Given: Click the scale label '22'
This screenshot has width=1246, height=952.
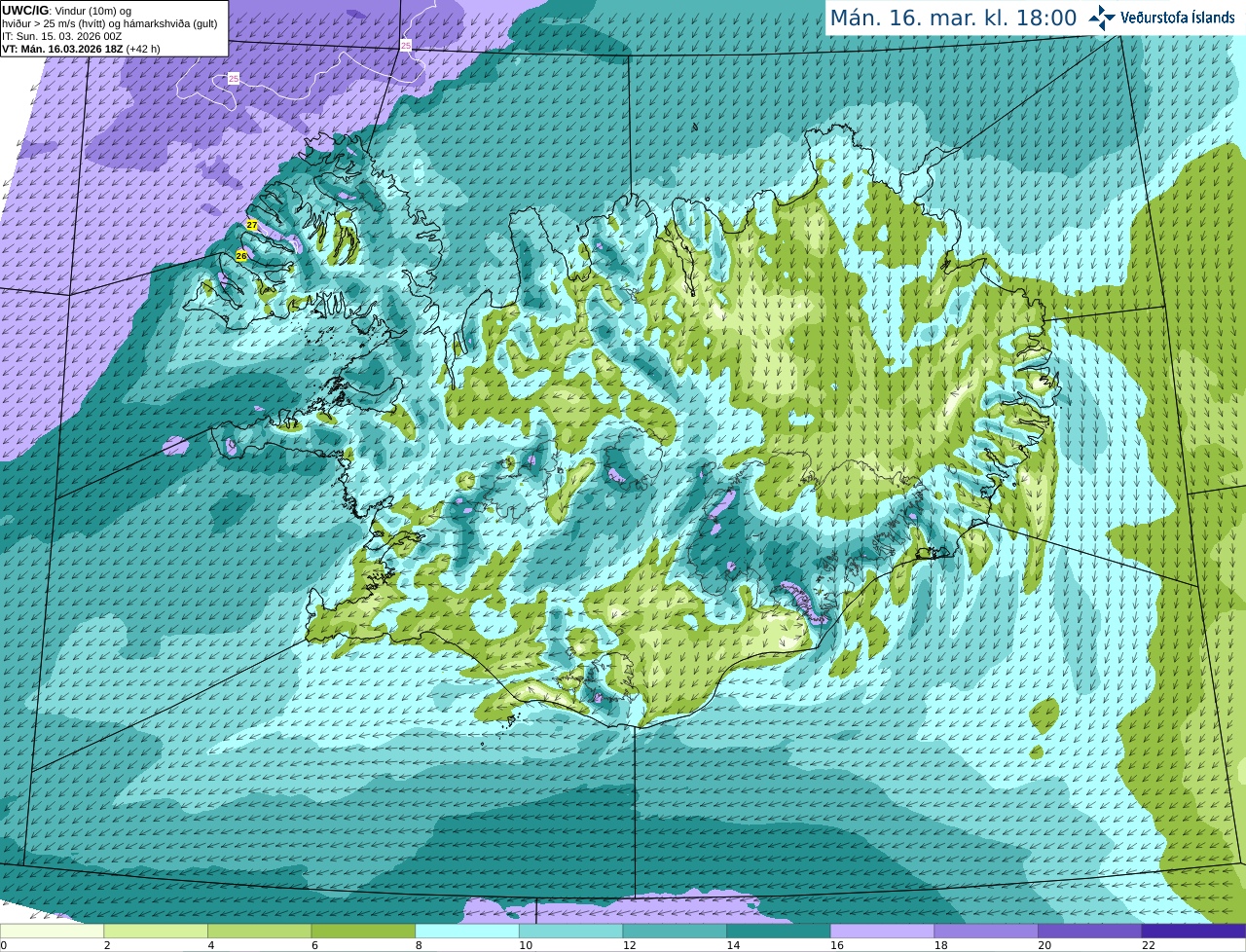Looking at the screenshot, I should click(1149, 945).
